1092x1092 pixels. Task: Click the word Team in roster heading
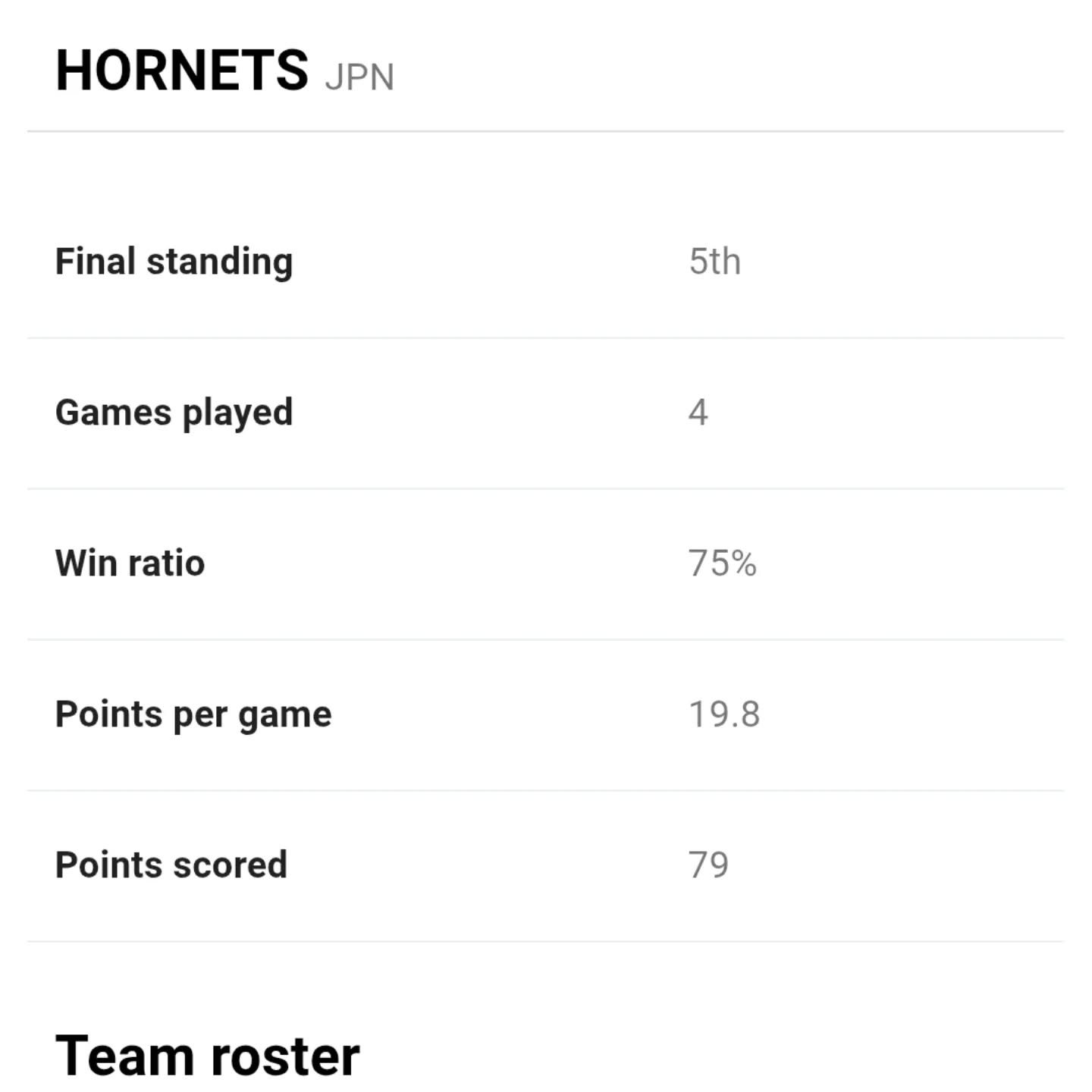[124, 1056]
